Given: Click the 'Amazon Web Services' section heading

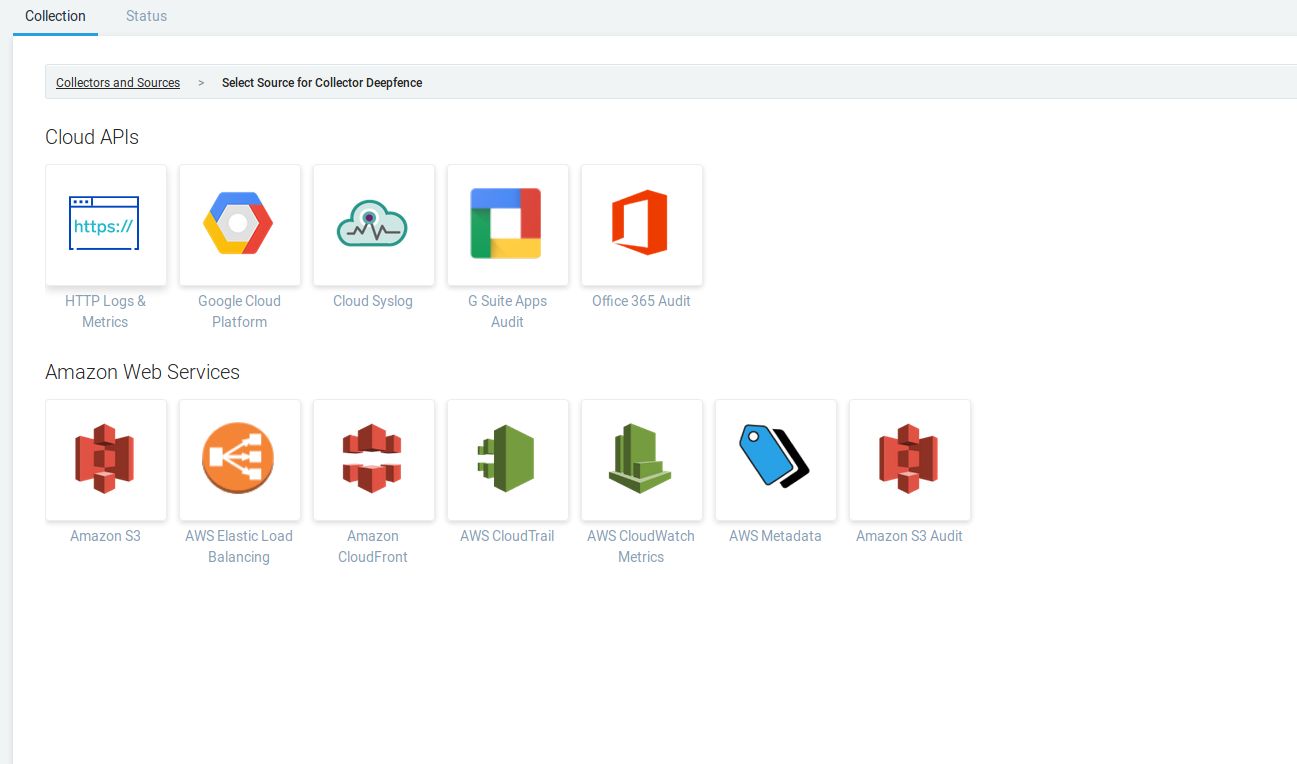Looking at the screenshot, I should (x=143, y=372).
